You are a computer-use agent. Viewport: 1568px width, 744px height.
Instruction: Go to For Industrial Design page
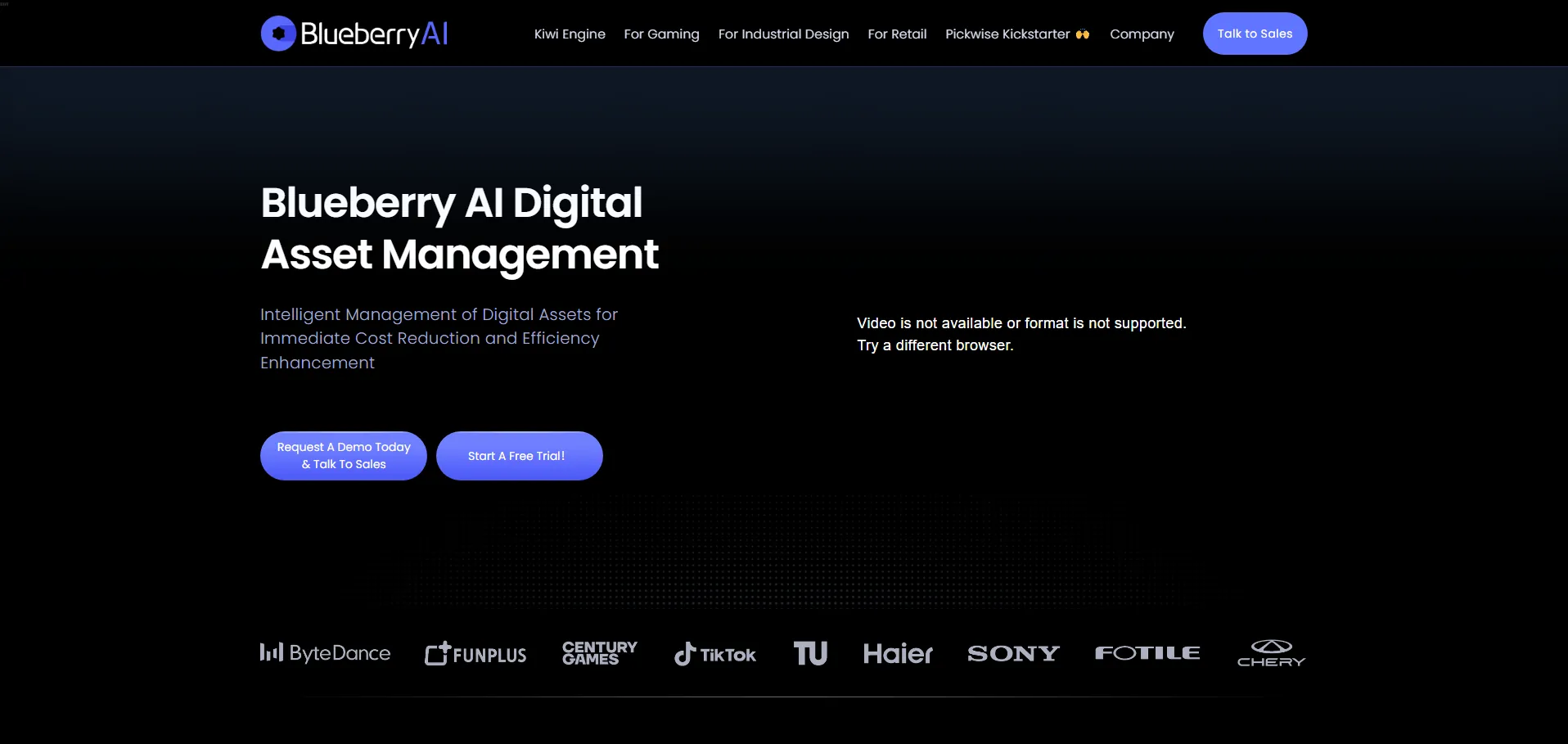click(x=783, y=34)
